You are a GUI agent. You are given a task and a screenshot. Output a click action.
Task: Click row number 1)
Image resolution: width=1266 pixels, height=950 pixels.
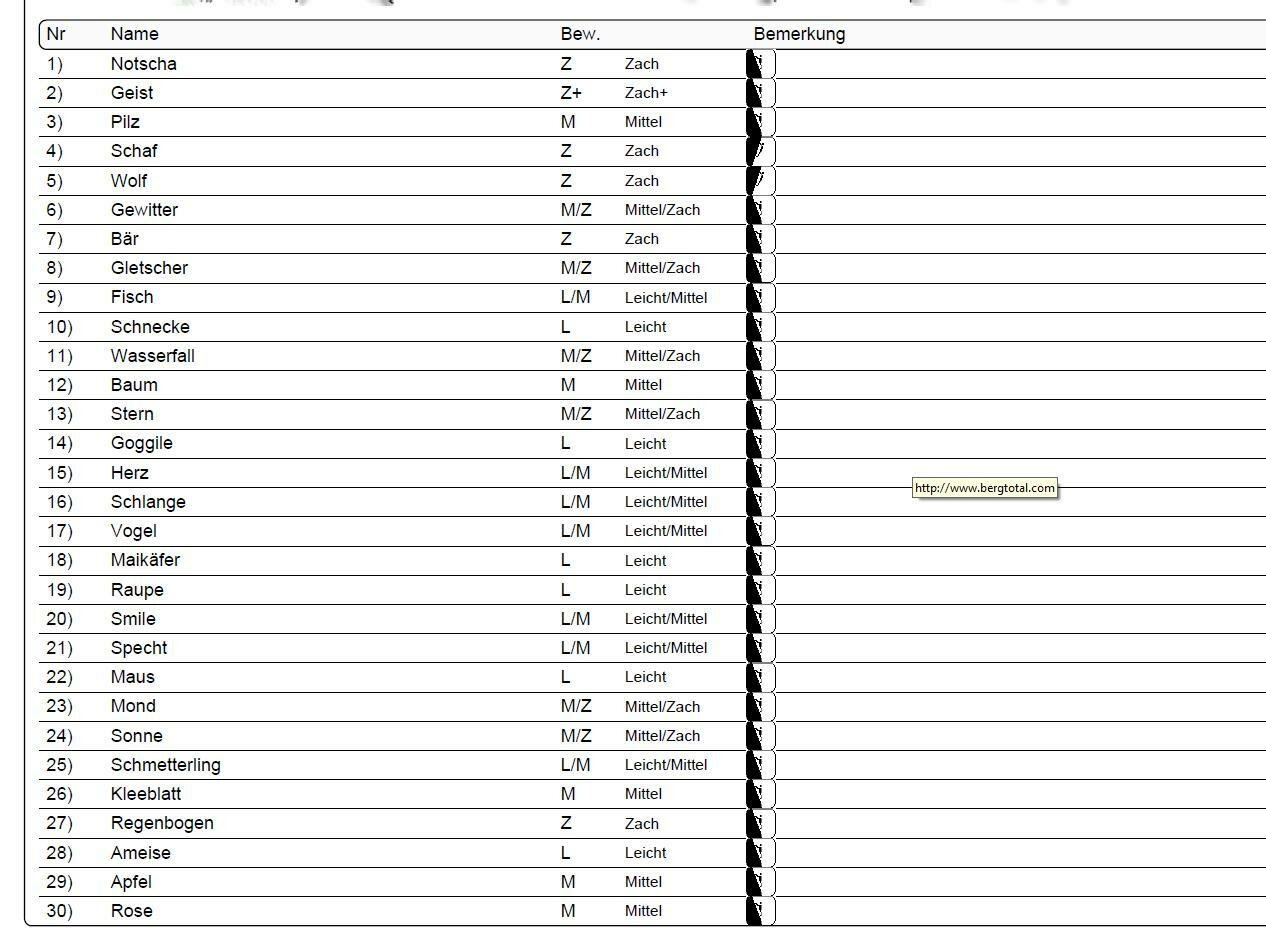tap(54, 64)
